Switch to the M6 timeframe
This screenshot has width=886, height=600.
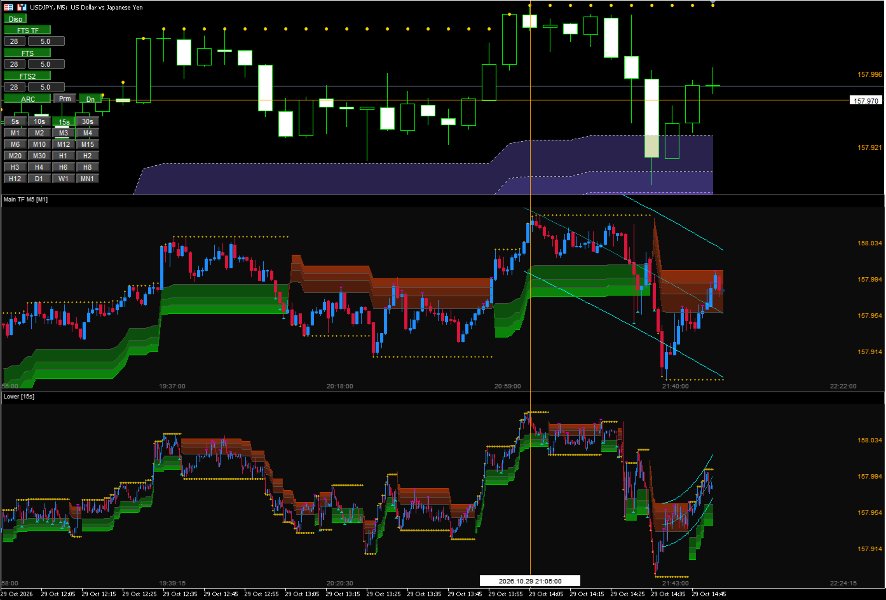pyautogui.click(x=15, y=144)
